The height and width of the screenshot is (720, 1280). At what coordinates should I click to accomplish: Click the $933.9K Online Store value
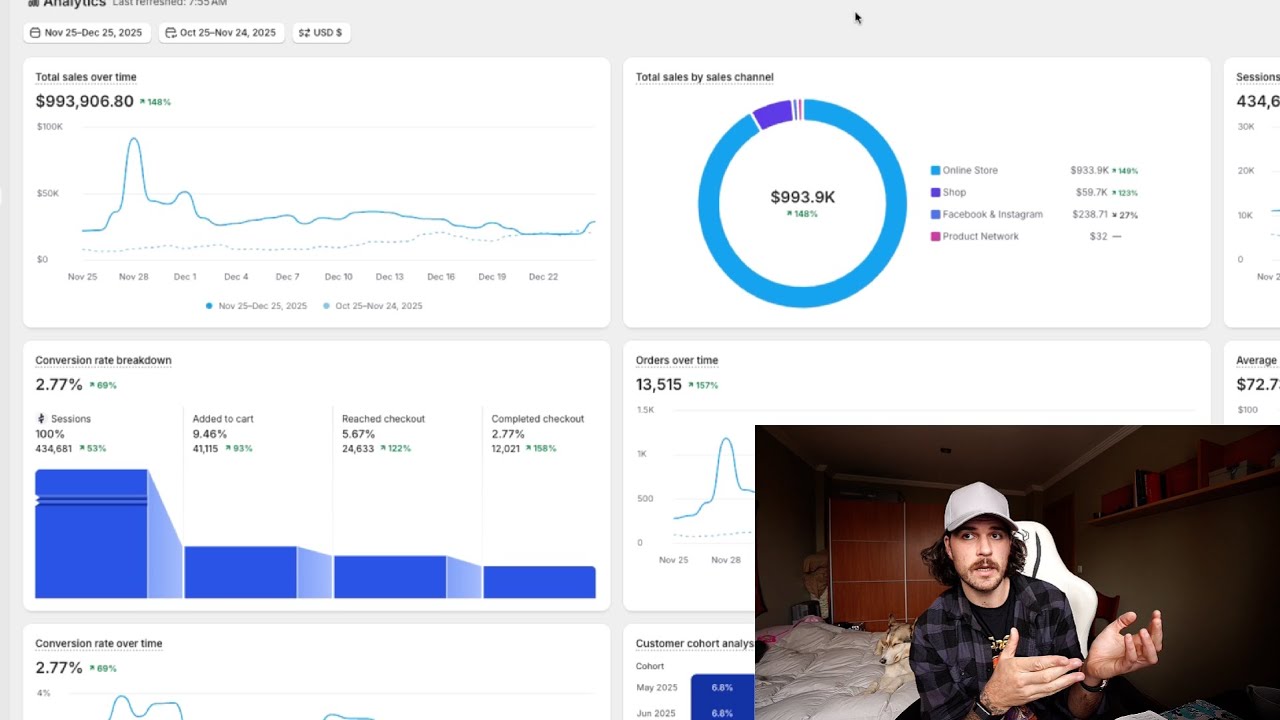[1089, 171]
